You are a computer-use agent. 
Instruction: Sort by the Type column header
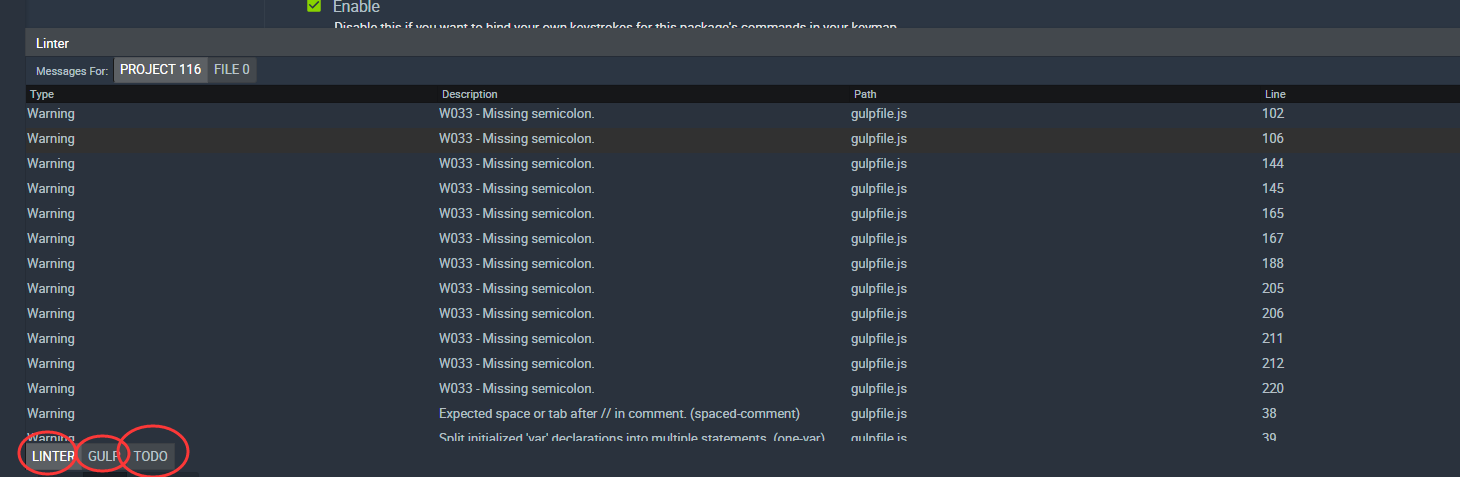click(x=42, y=94)
